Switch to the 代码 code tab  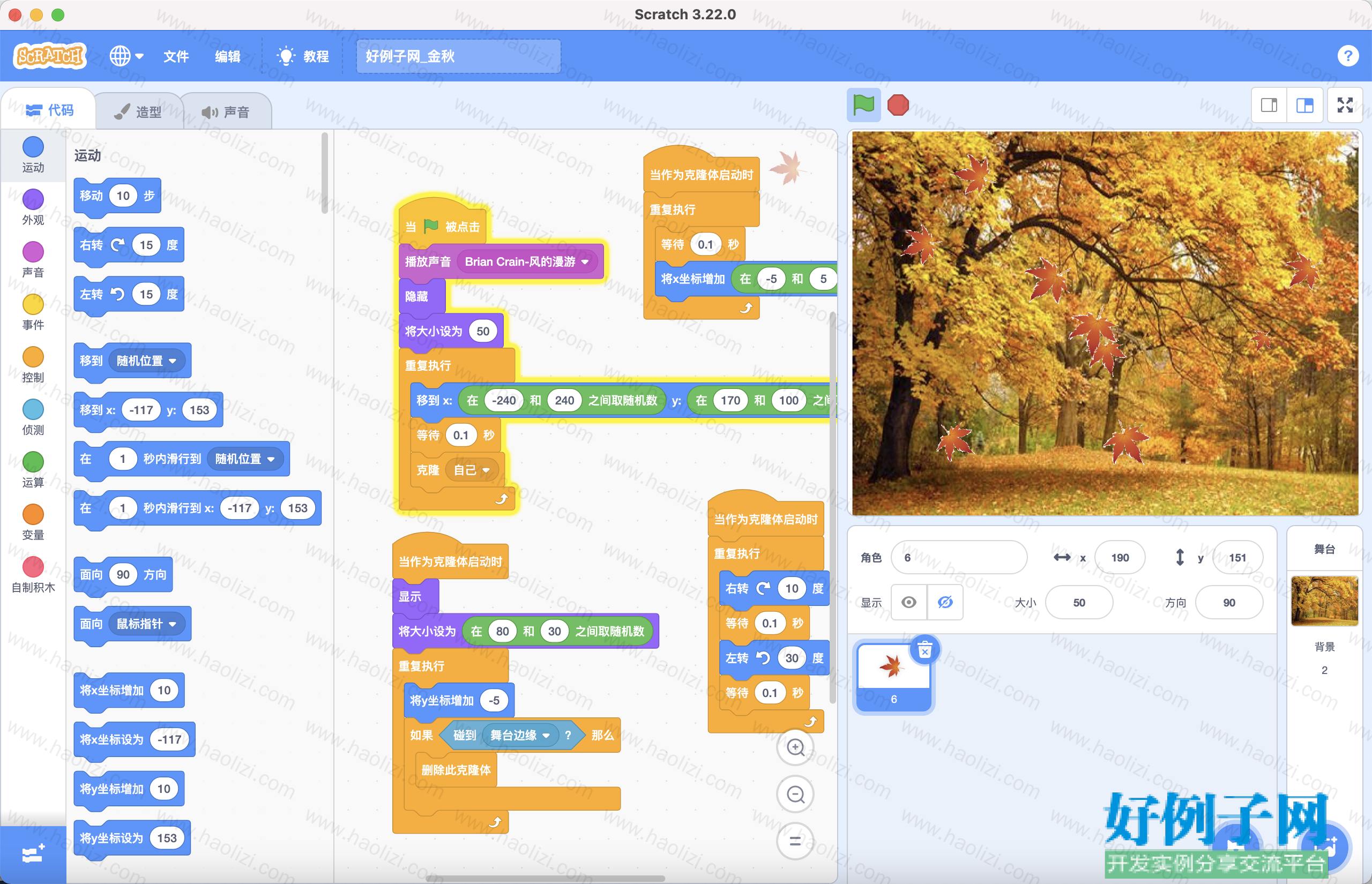tap(49, 110)
